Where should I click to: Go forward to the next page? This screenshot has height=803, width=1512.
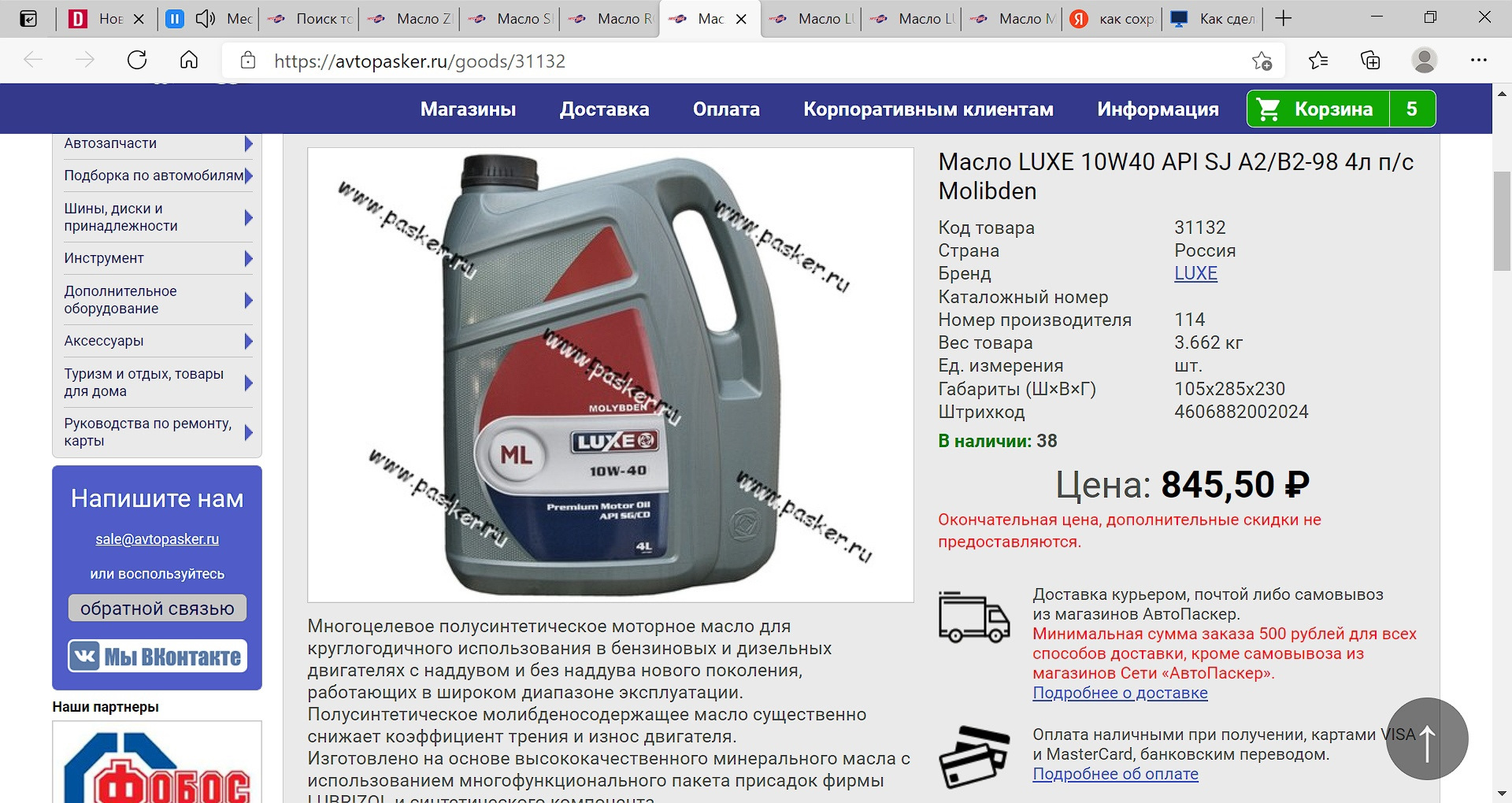click(85, 60)
